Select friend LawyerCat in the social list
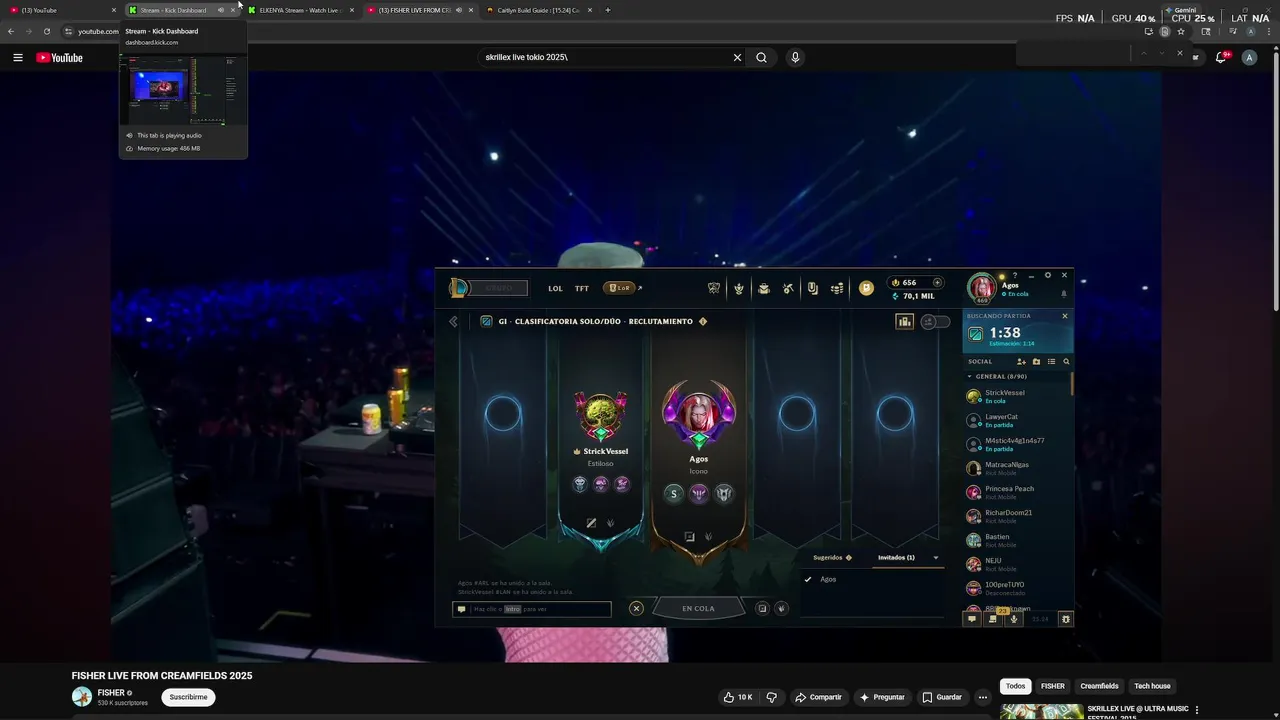 click(x=1018, y=420)
